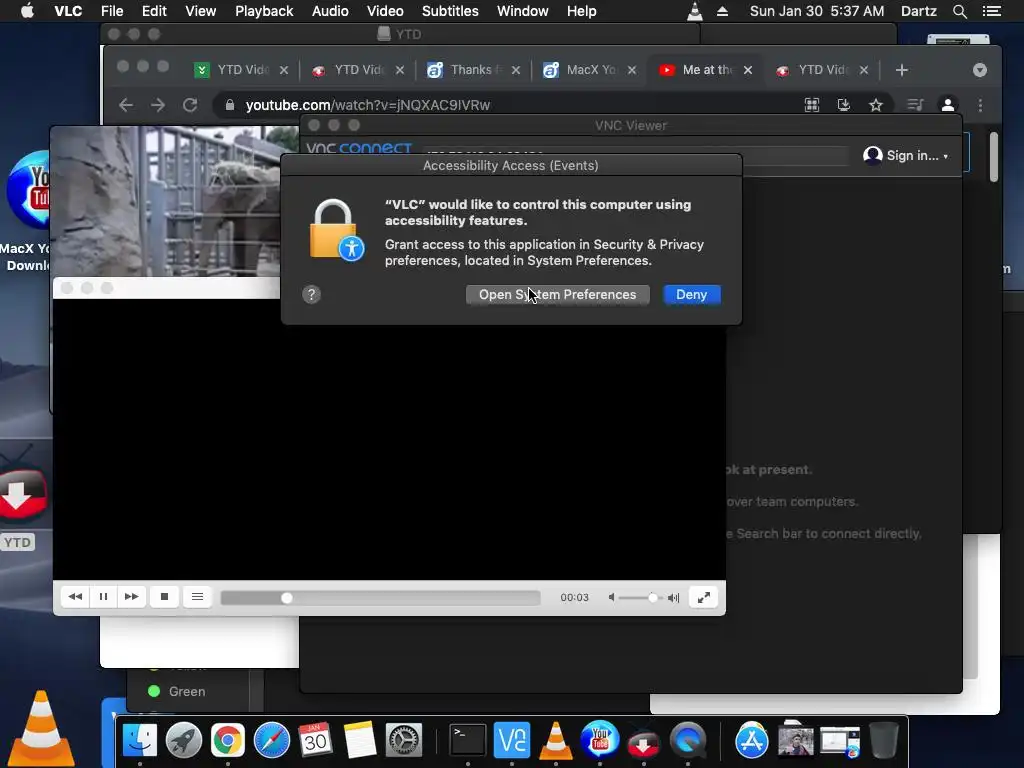Click Chrome forward arrow
Image resolution: width=1024 pixels, height=768 pixels.
(x=157, y=105)
